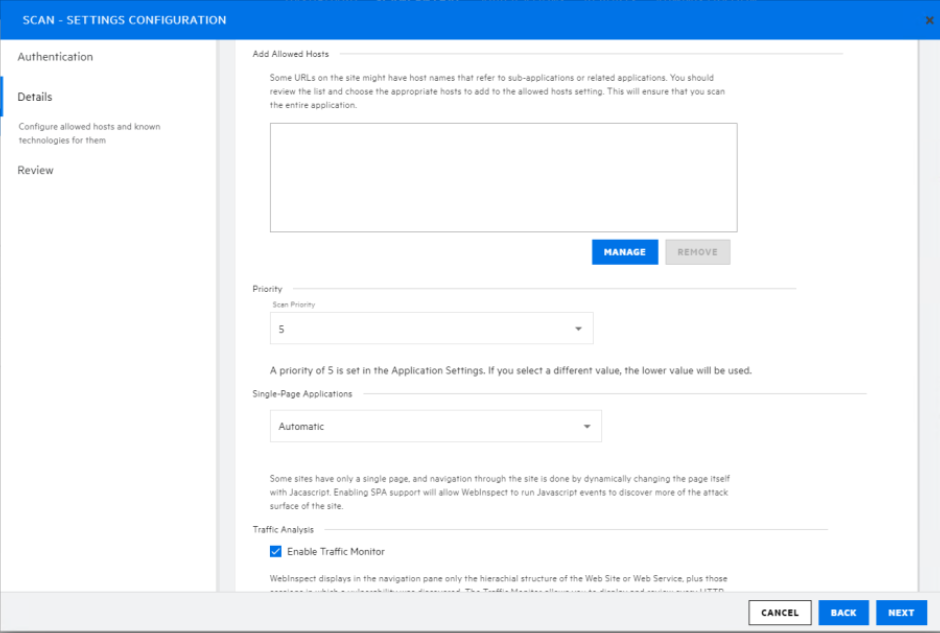Proceed with the NEXT button
Viewport: 940px width, 633px height.
coord(901,613)
